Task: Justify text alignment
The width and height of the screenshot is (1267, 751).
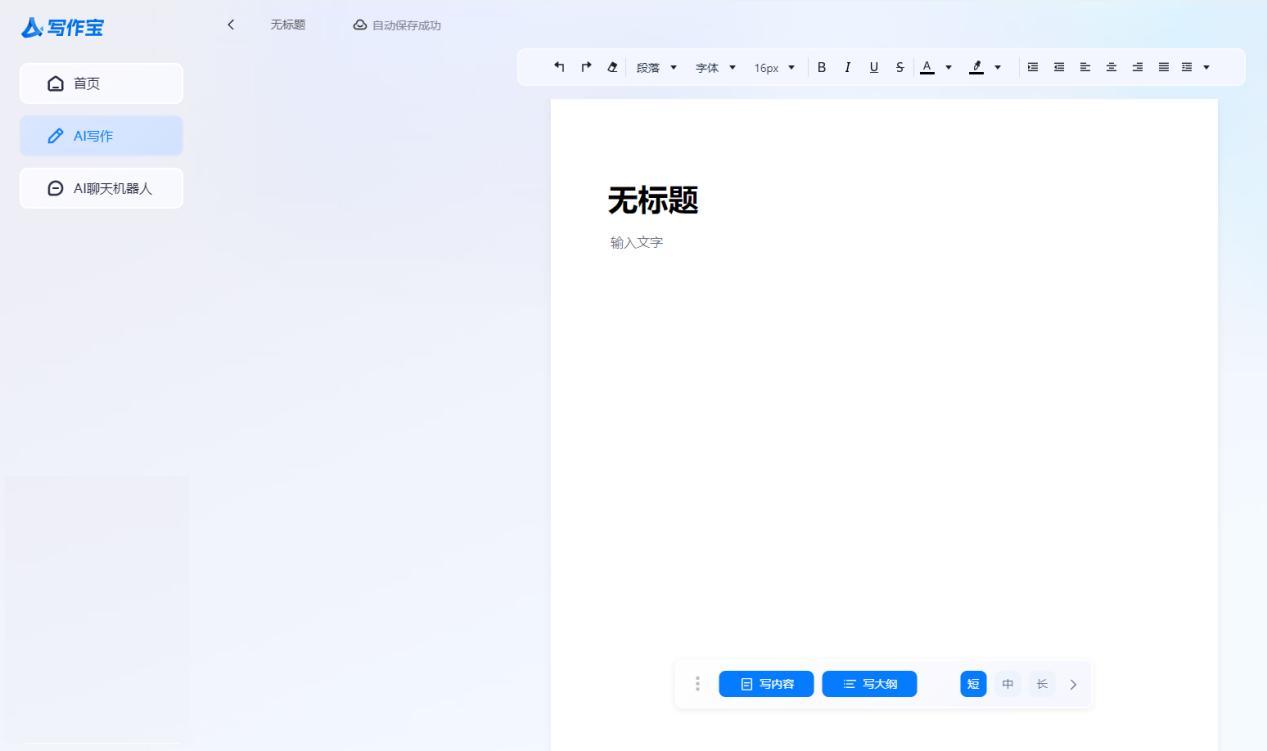Action: tap(1164, 67)
